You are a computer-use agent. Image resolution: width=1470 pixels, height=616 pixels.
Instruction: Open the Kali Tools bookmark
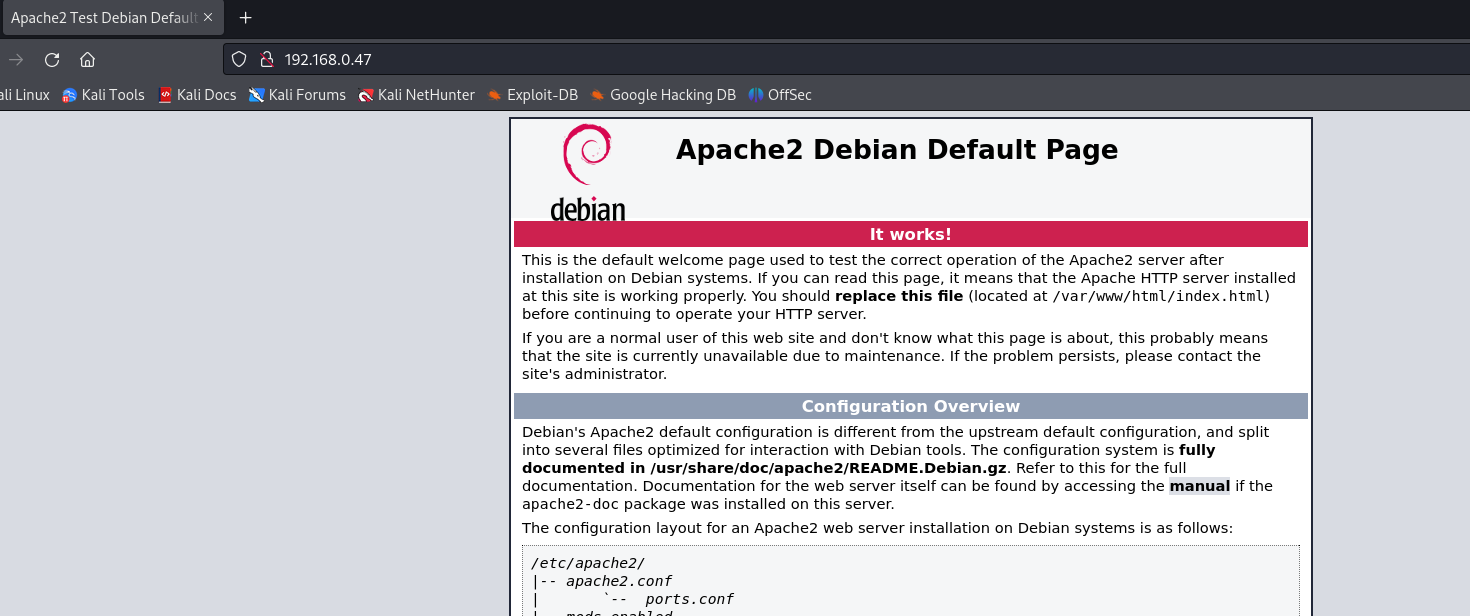coord(103,95)
